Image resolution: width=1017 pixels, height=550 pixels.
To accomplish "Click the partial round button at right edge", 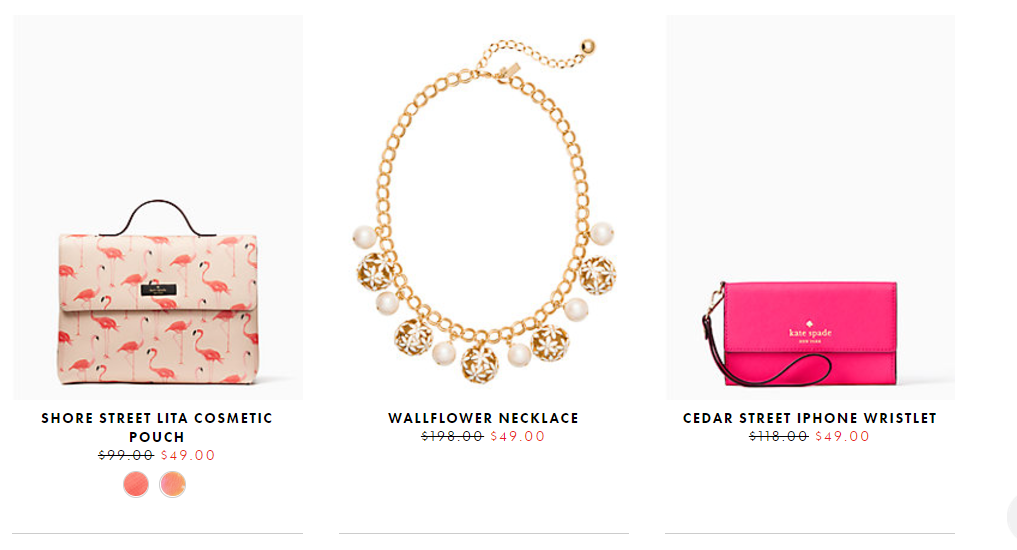I will point(1012,516).
